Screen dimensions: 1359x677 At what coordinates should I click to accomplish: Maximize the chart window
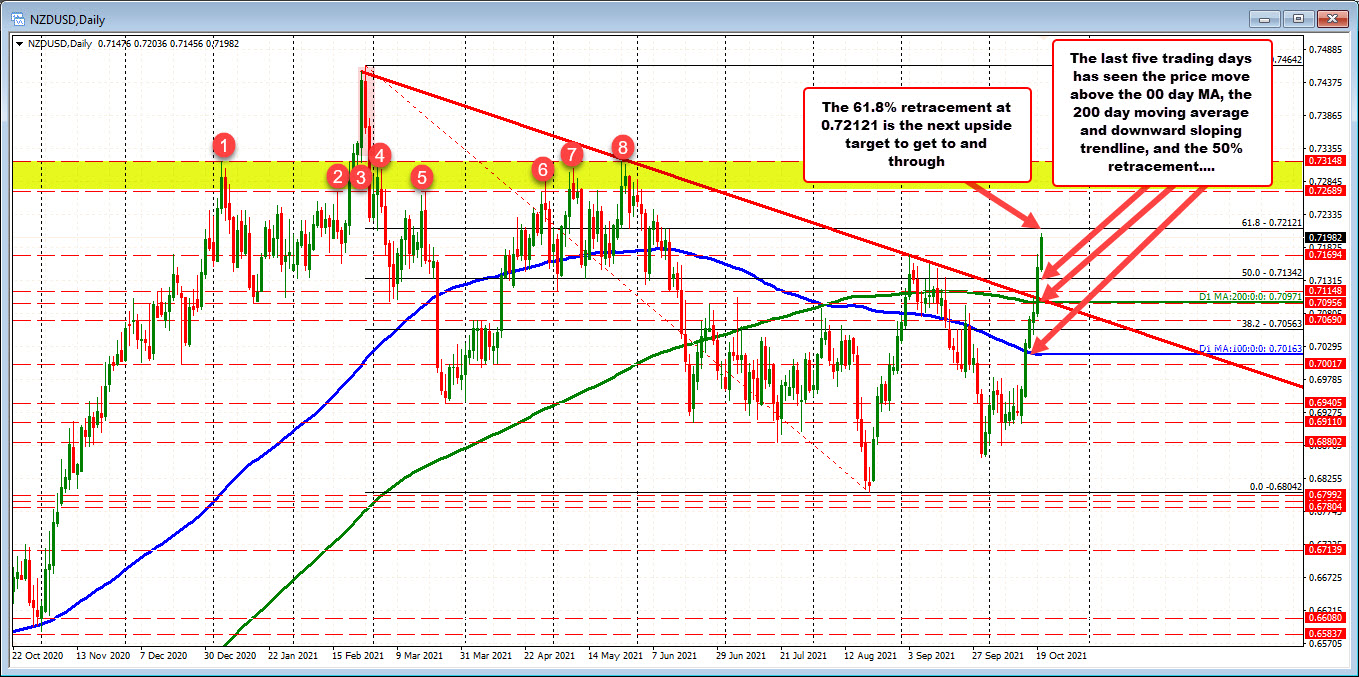1299,18
